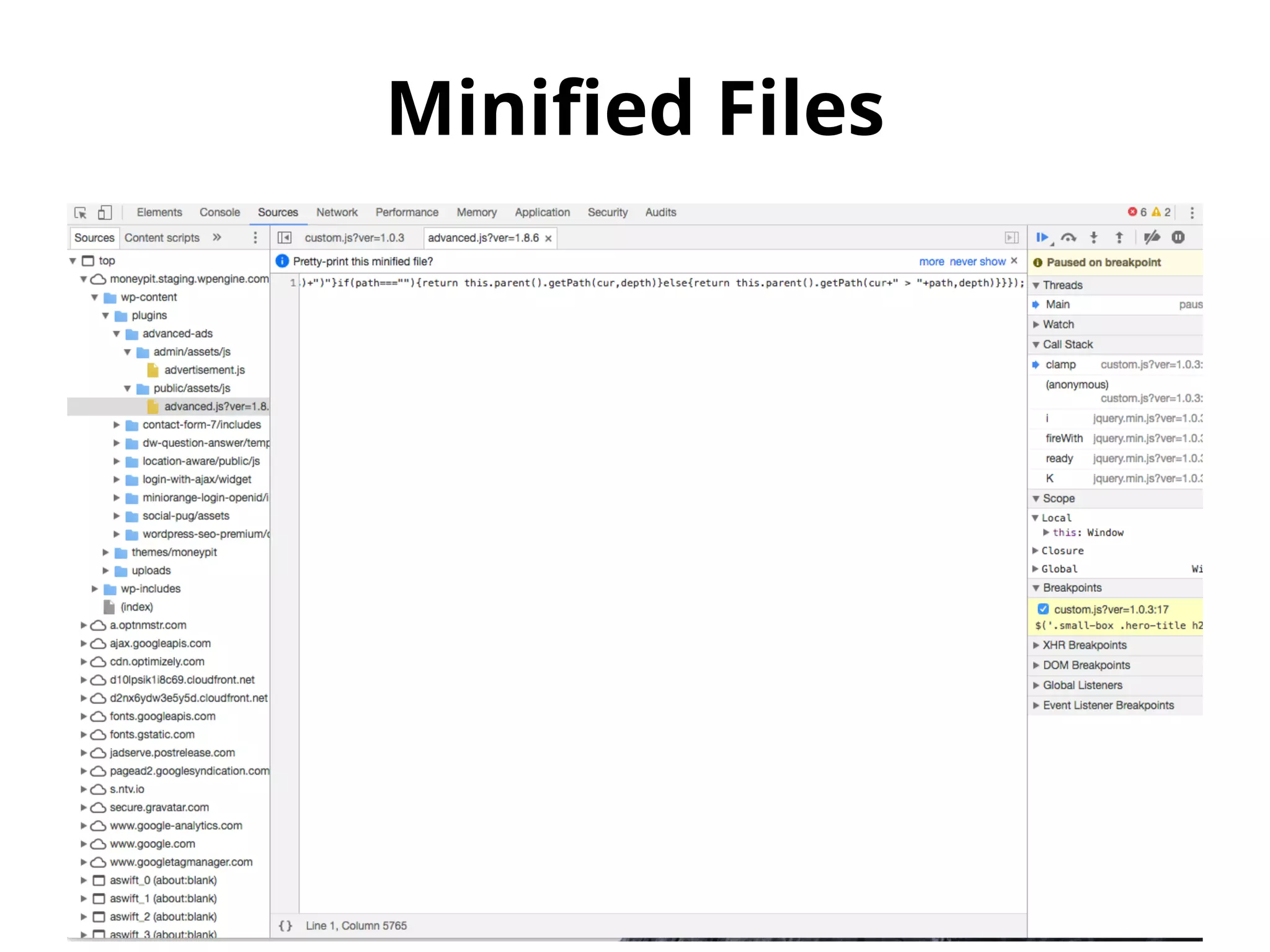
Task: Open the Audits tab
Action: coord(660,213)
